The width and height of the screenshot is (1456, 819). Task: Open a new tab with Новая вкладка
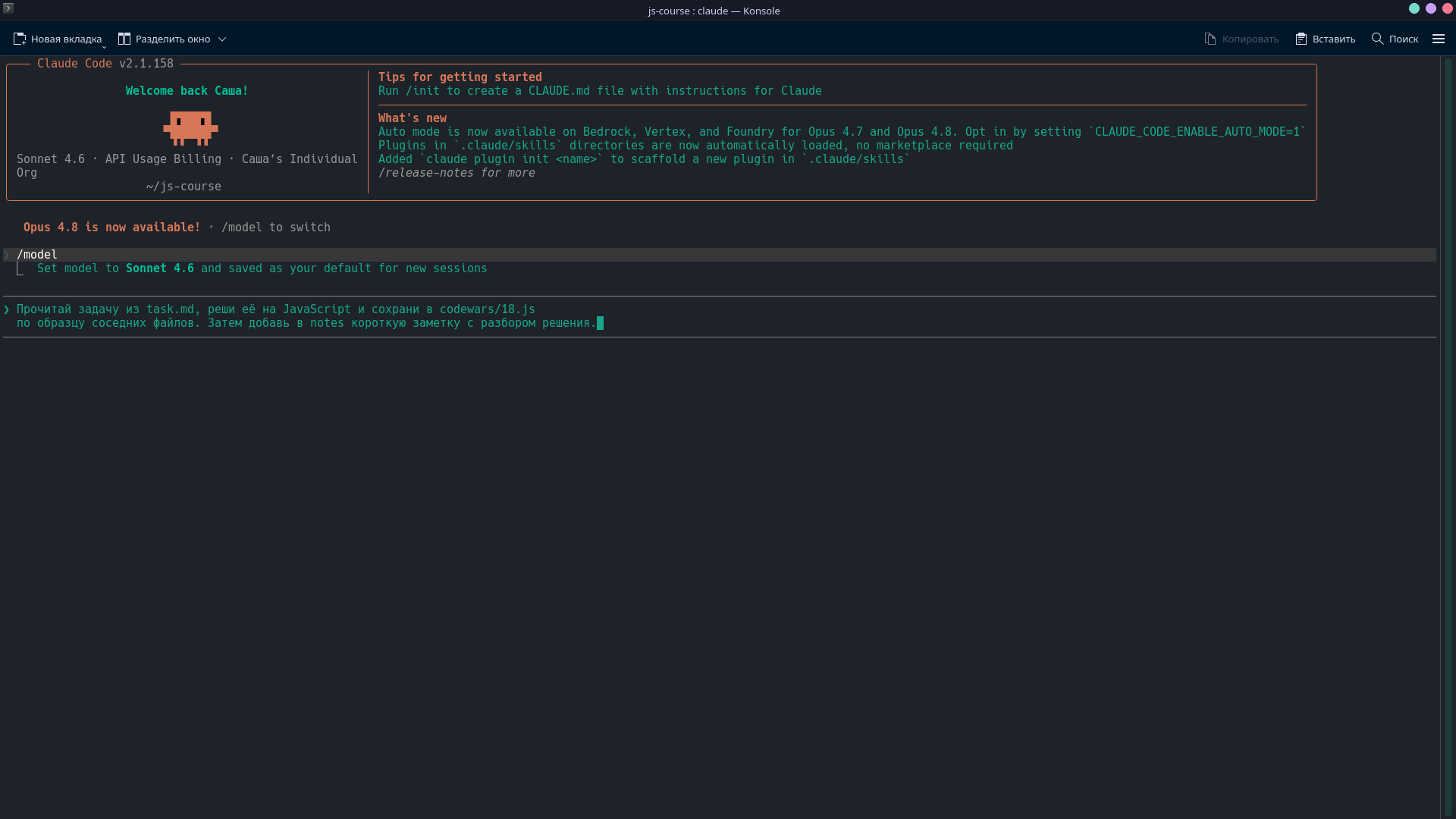tap(57, 39)
